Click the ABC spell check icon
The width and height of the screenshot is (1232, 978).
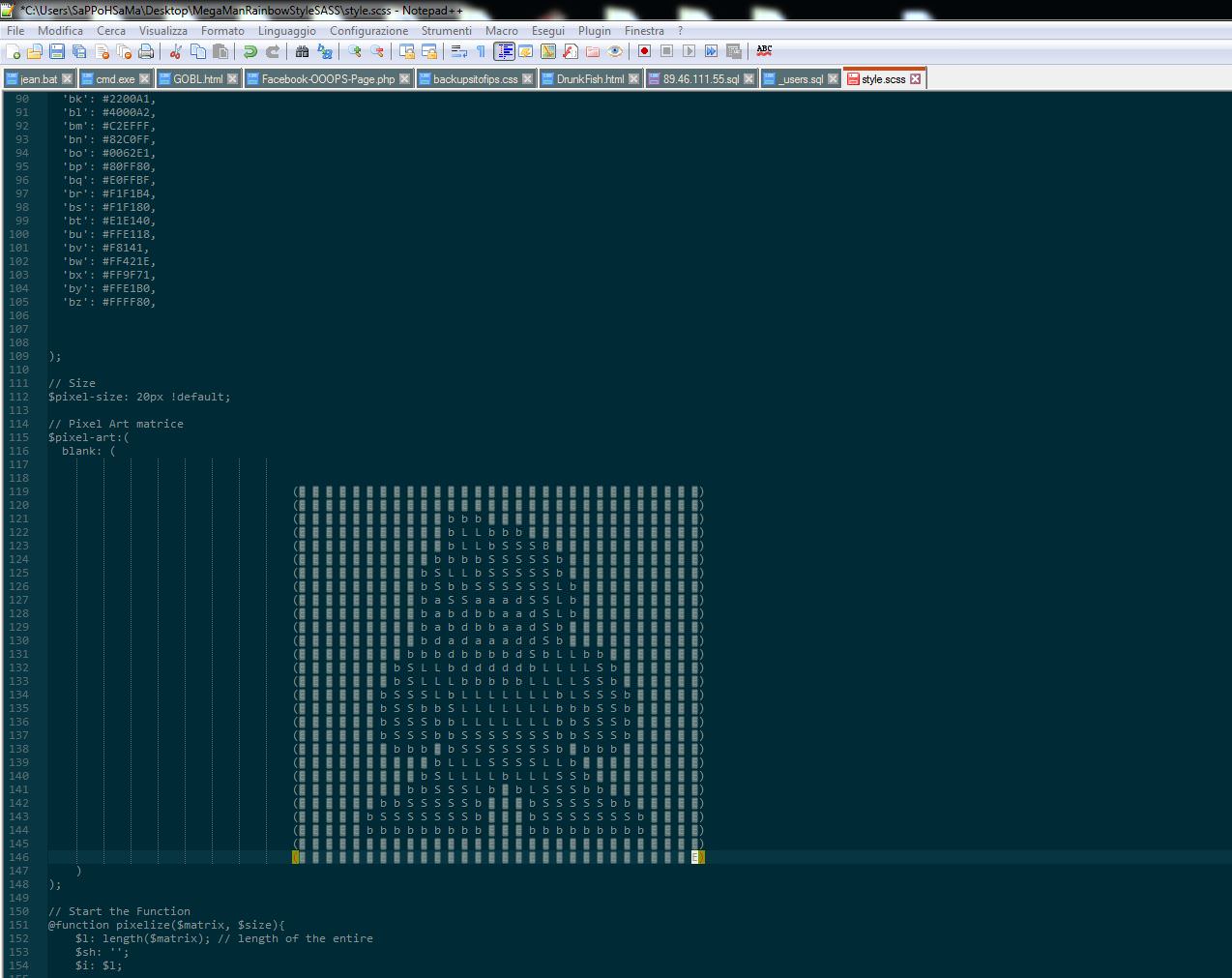(x=764, y=51)
